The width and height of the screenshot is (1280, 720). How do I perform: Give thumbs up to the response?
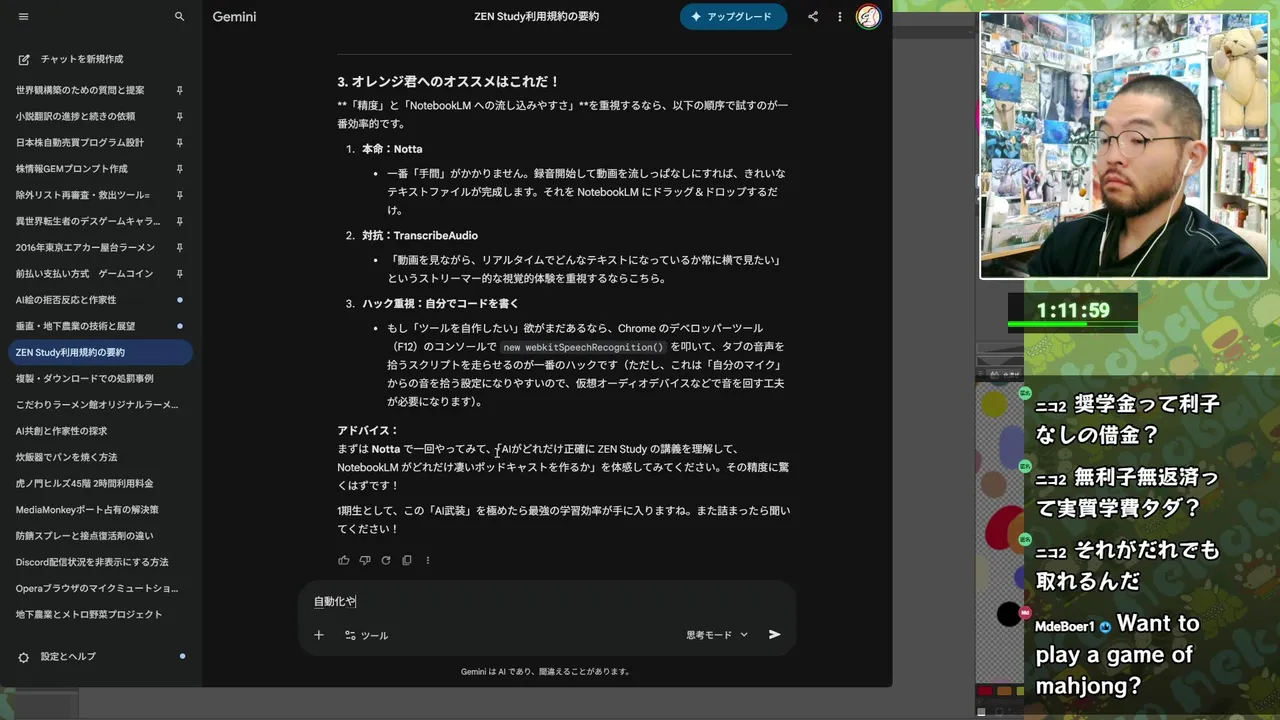tap(344, 560)
